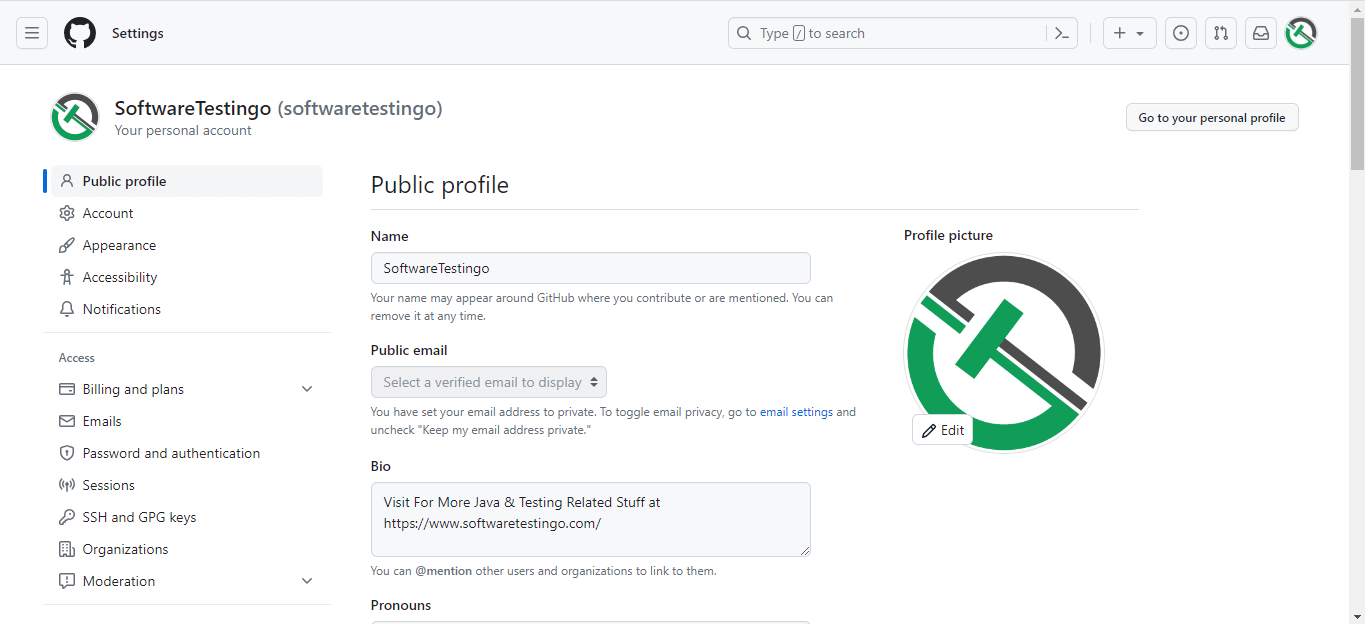Click the bell icon beside Notifications
Image resolution: width=1365 pixels, height=624 pixels.
67,309
